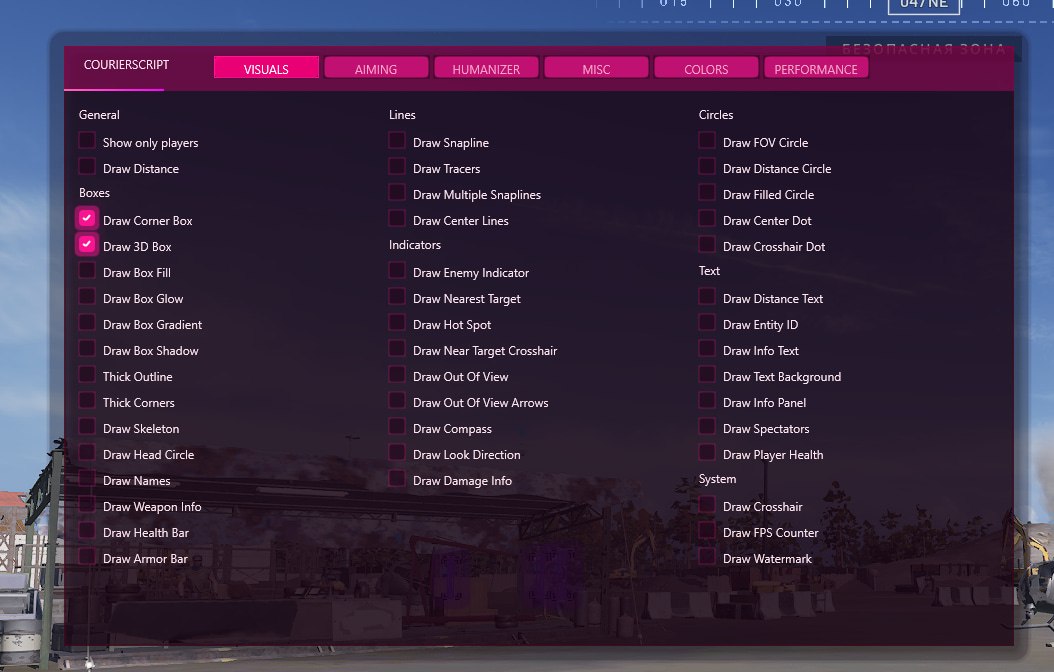Open the HUMANIZER tab

click(486, 68)
